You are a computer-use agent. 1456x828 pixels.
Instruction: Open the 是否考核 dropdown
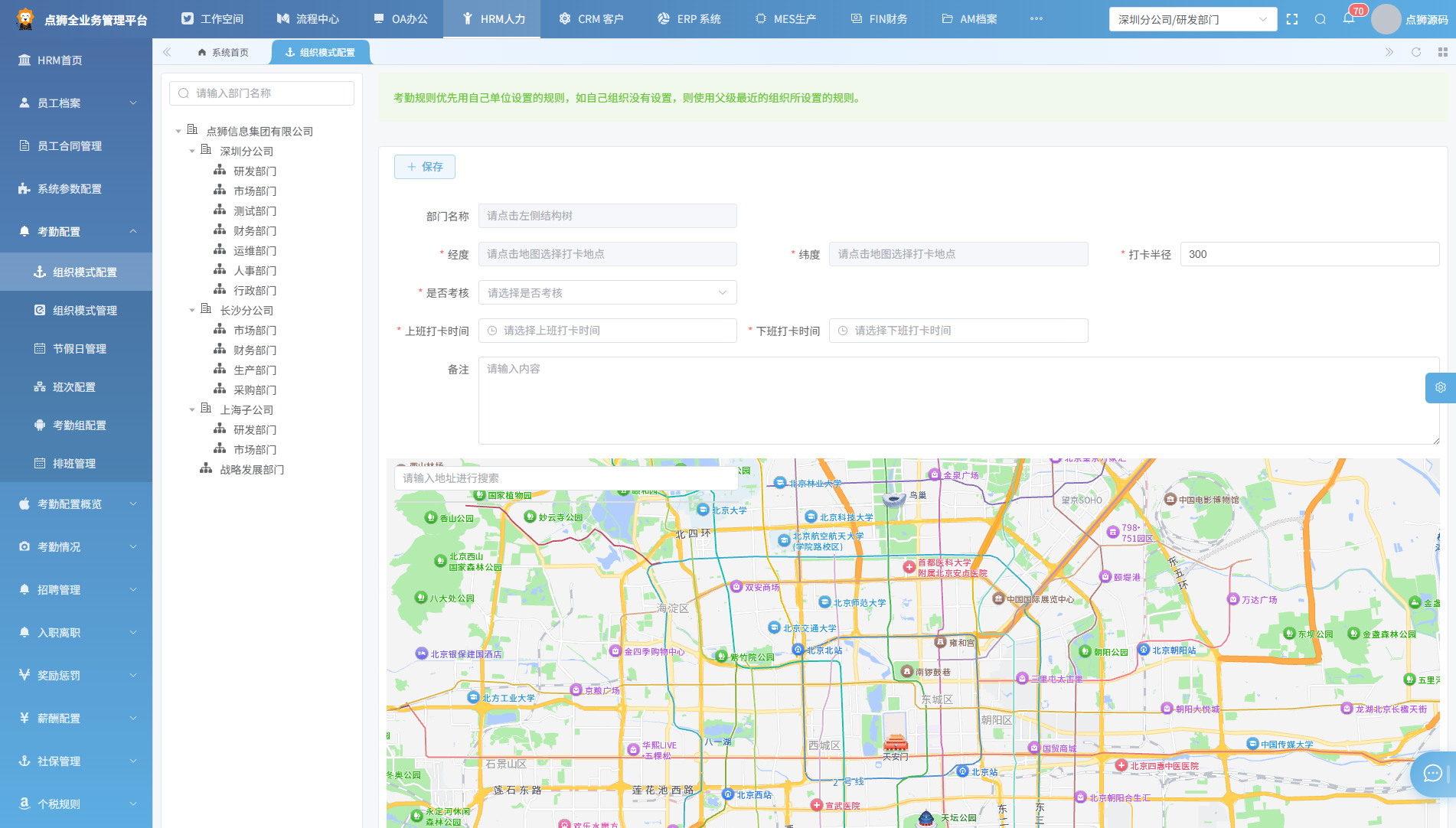608,292
